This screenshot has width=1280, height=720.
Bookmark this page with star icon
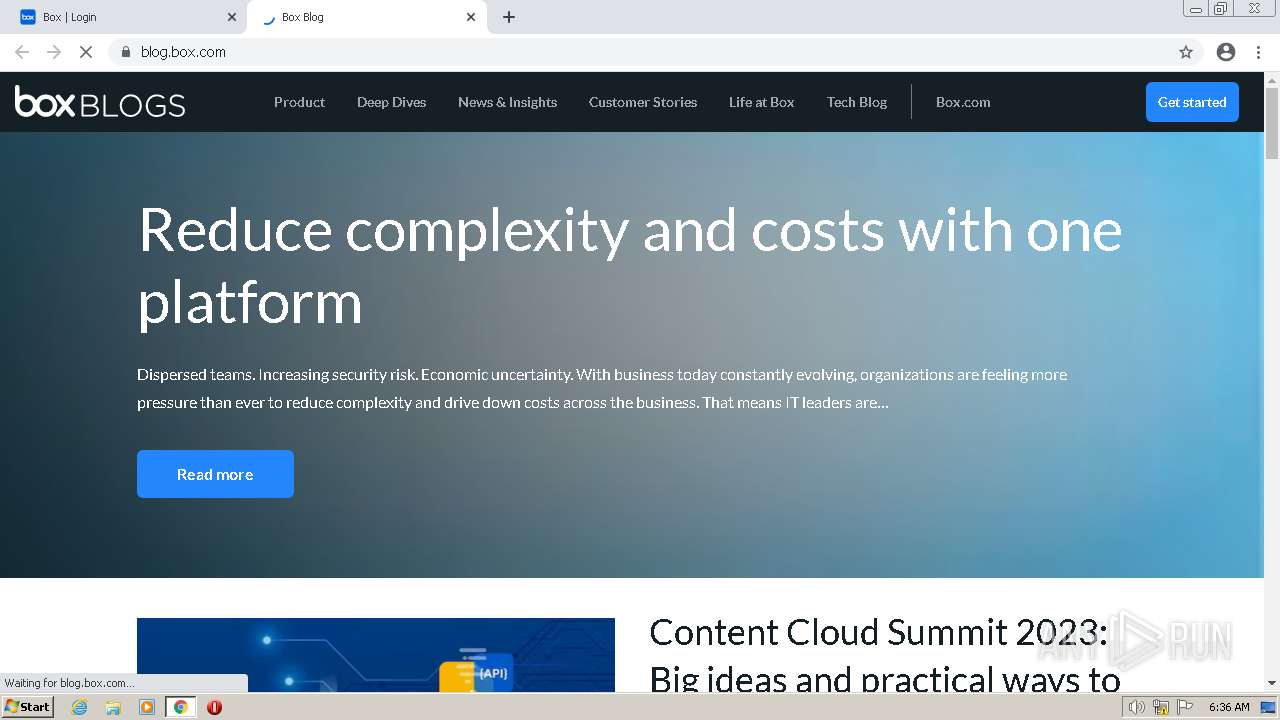(x=1186, y=52)
